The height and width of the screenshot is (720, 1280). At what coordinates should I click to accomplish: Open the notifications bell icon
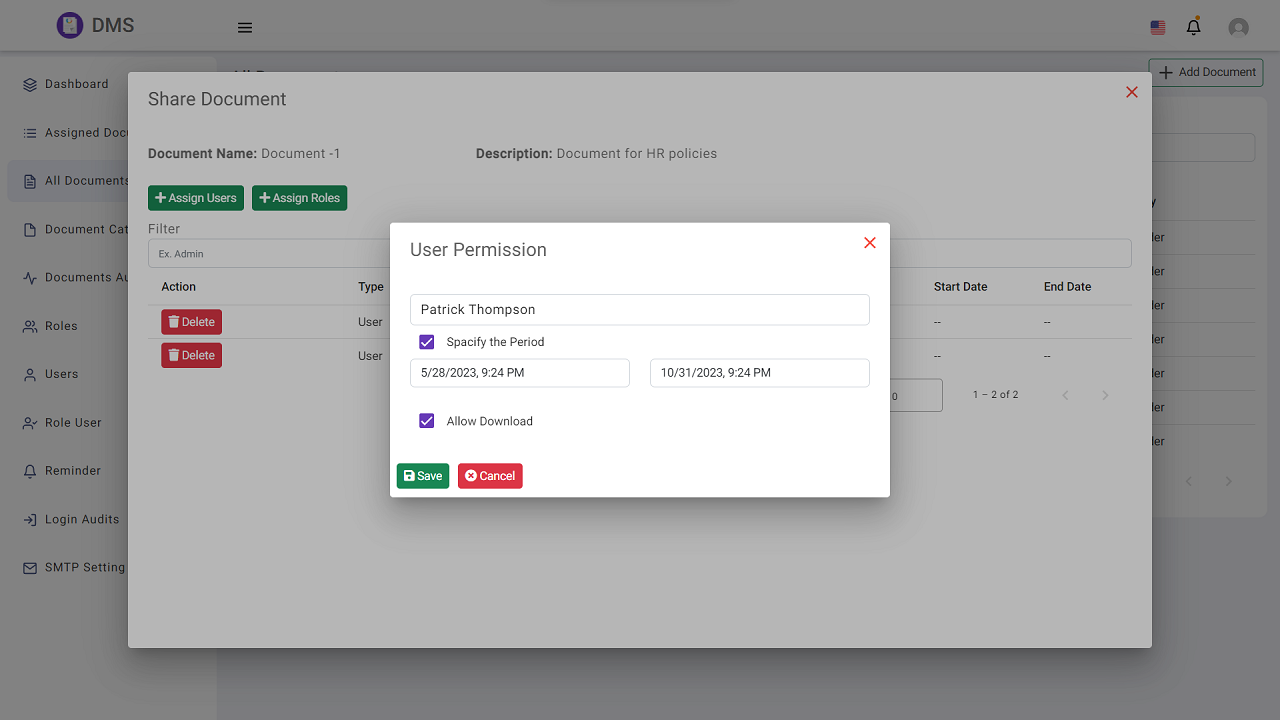coord(1193,27)
